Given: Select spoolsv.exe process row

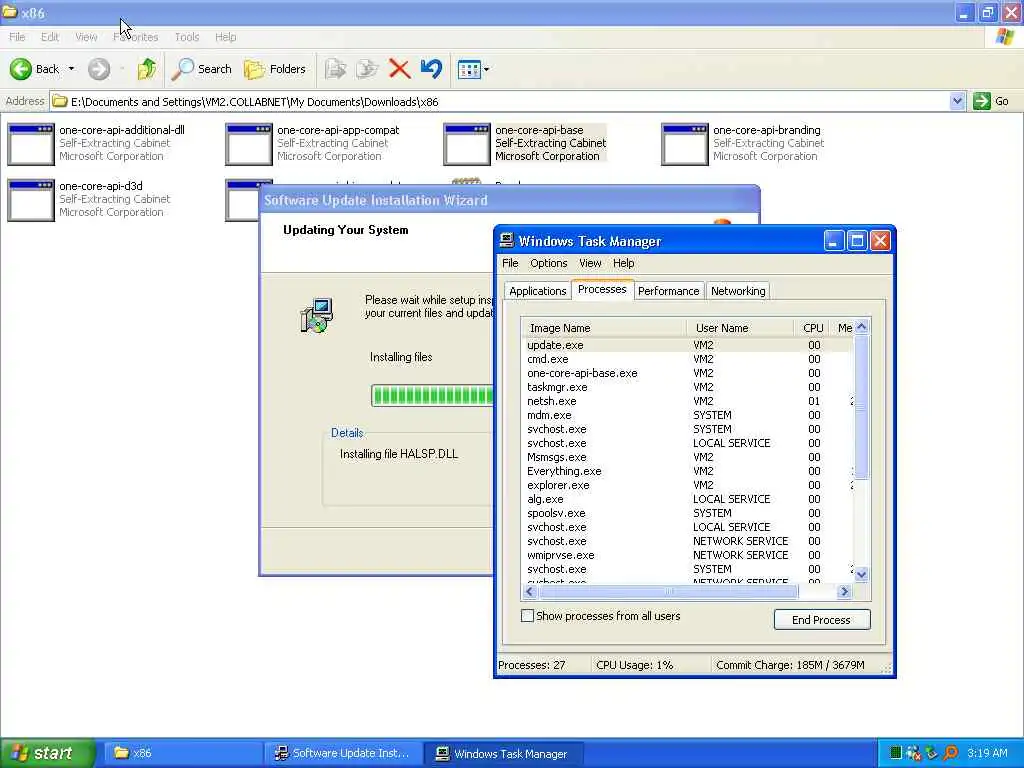Looking at the screenshot, I should point(687,513).
